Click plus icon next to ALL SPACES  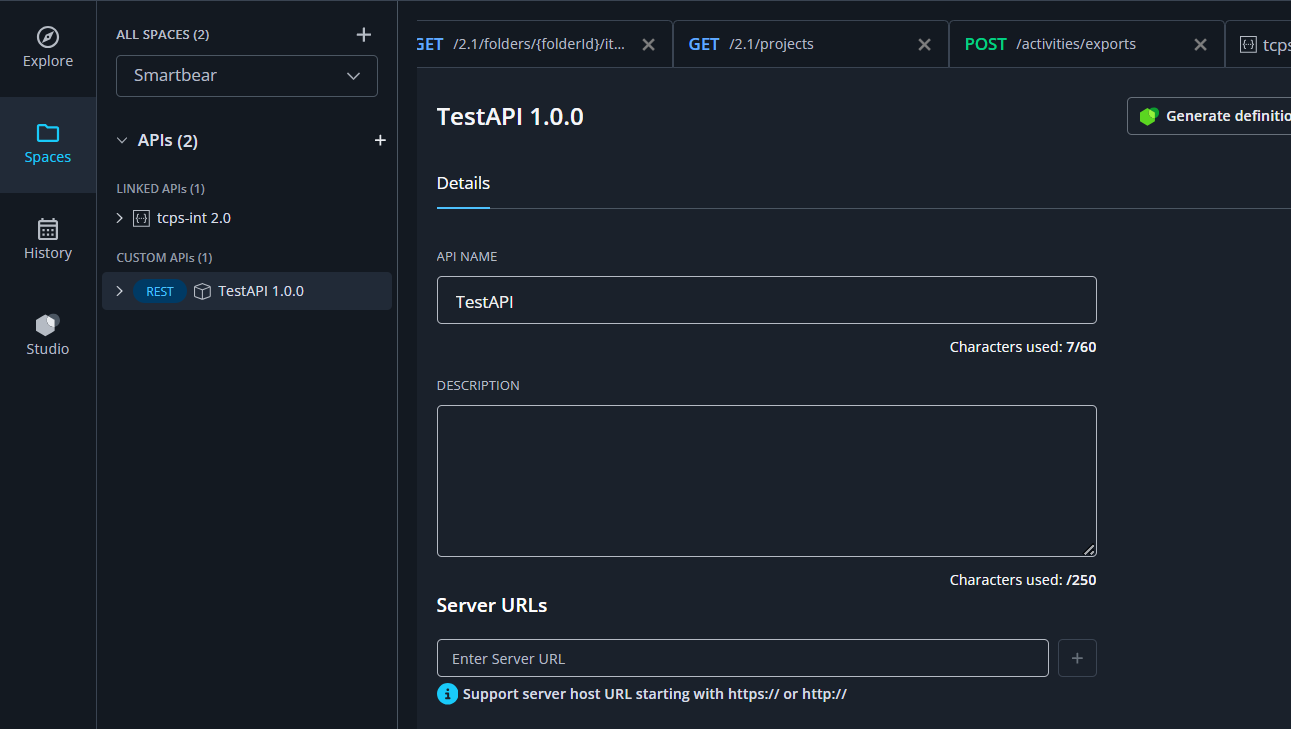(364, 35)
